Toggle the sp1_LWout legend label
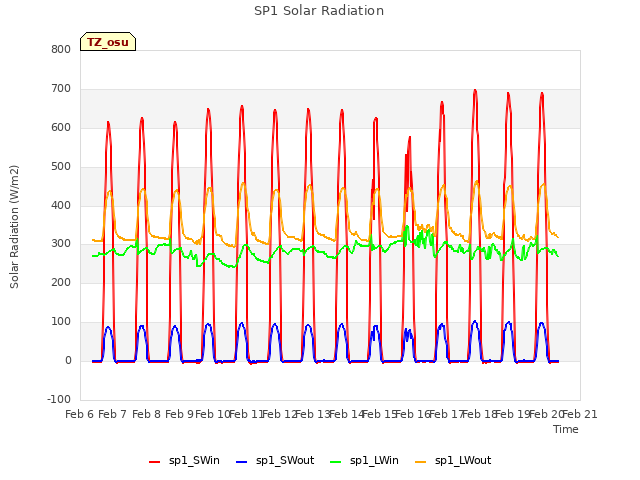This screenshot has height=480, width=640. click(x=463, y=460)
